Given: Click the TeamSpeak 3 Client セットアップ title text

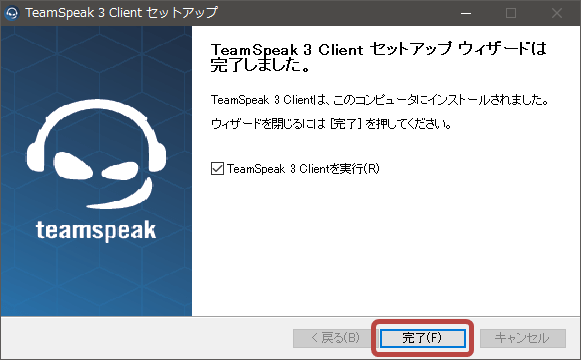Looking at the screenshot, I should click(x=121, y=13).
